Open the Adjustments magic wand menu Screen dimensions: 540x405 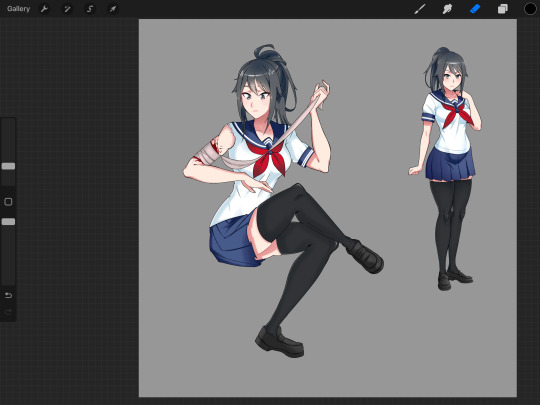[x=67, y=9]
